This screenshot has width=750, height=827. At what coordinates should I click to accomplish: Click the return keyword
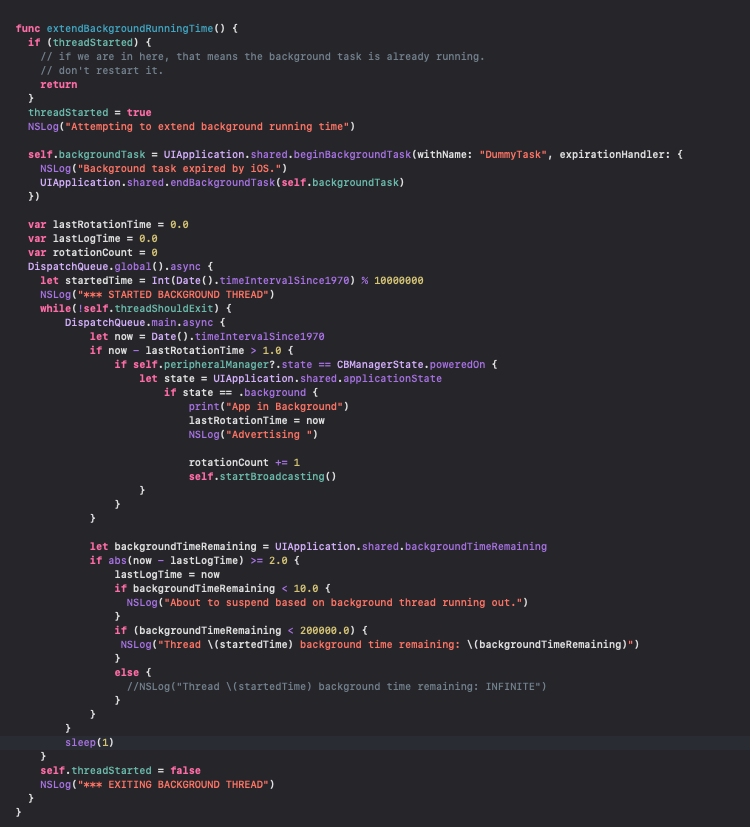(x=58, y=85)
